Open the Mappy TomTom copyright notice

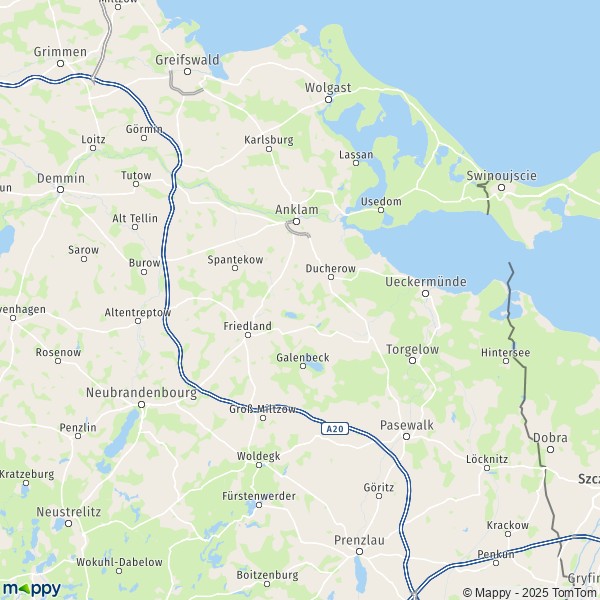531,593
